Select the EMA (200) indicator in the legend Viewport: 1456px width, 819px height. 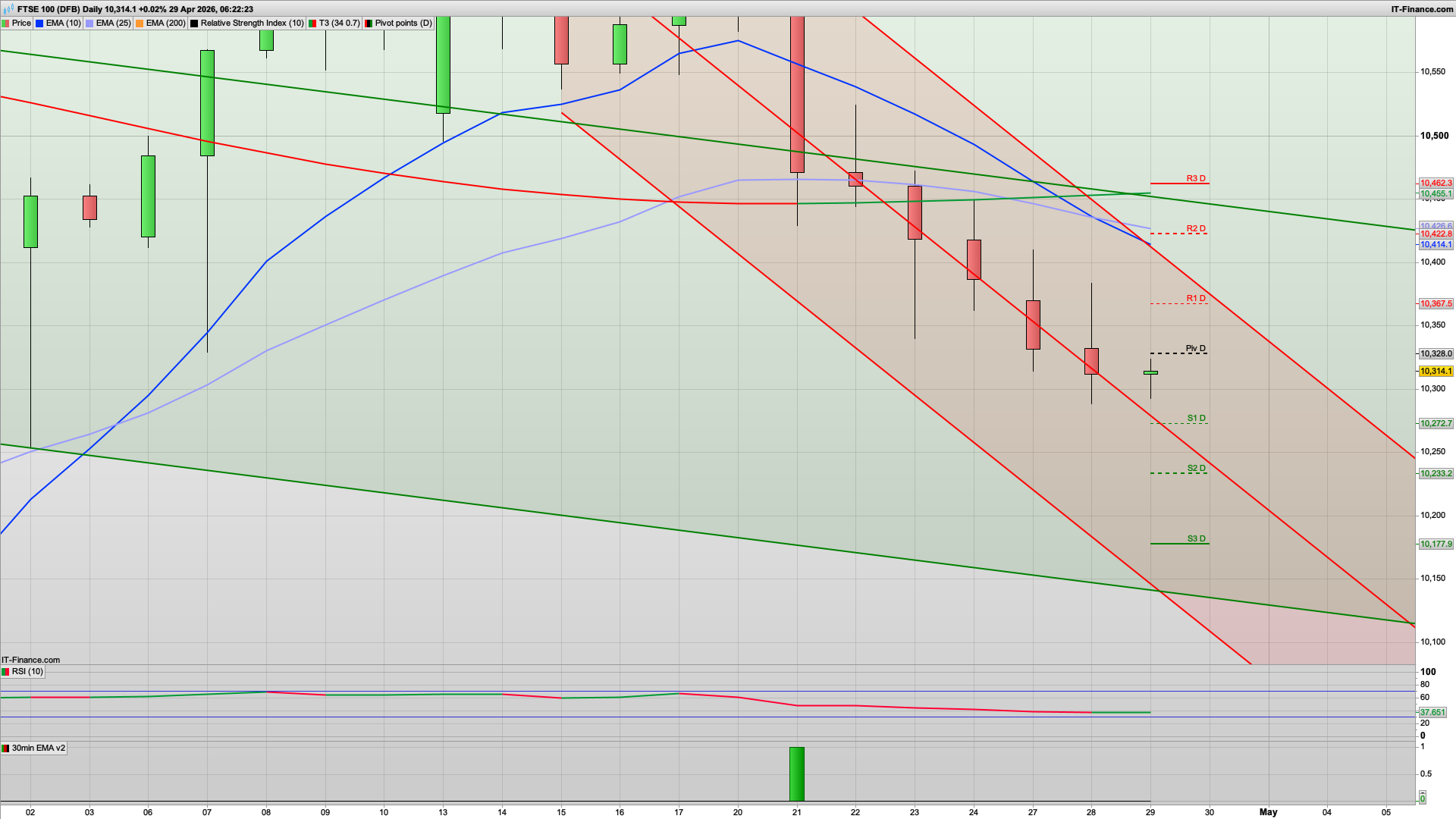[x=164, y=23]
